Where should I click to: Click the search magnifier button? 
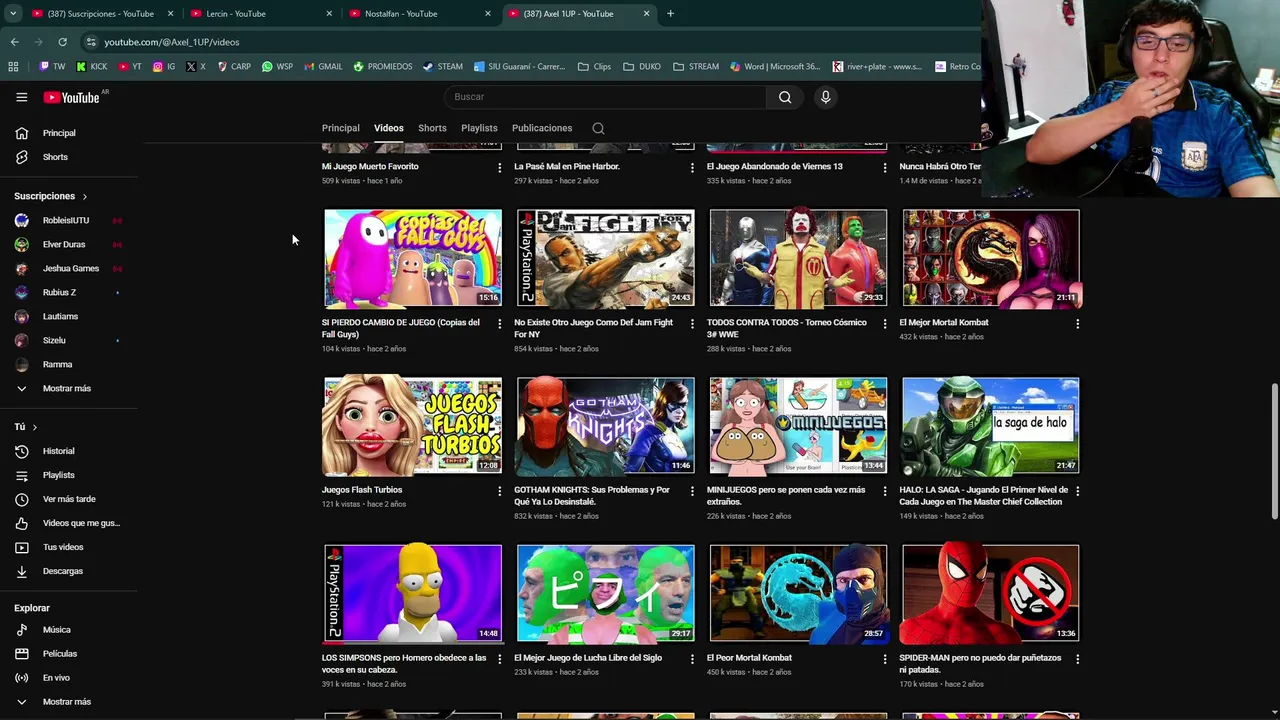pos(785,97)
